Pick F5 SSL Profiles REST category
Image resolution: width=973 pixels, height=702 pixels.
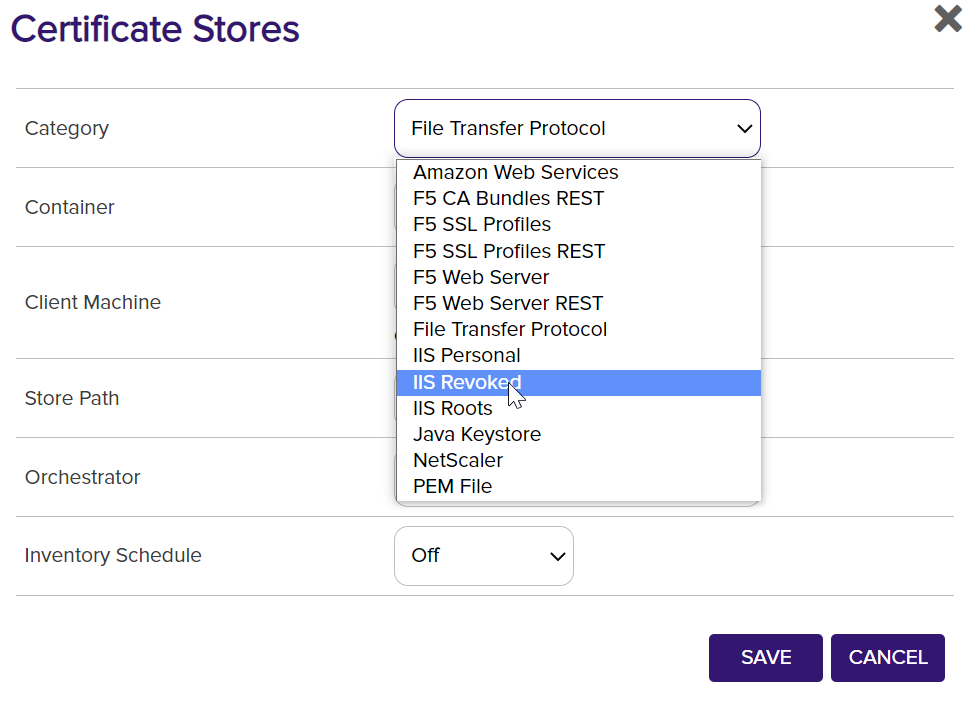[508, 251]
